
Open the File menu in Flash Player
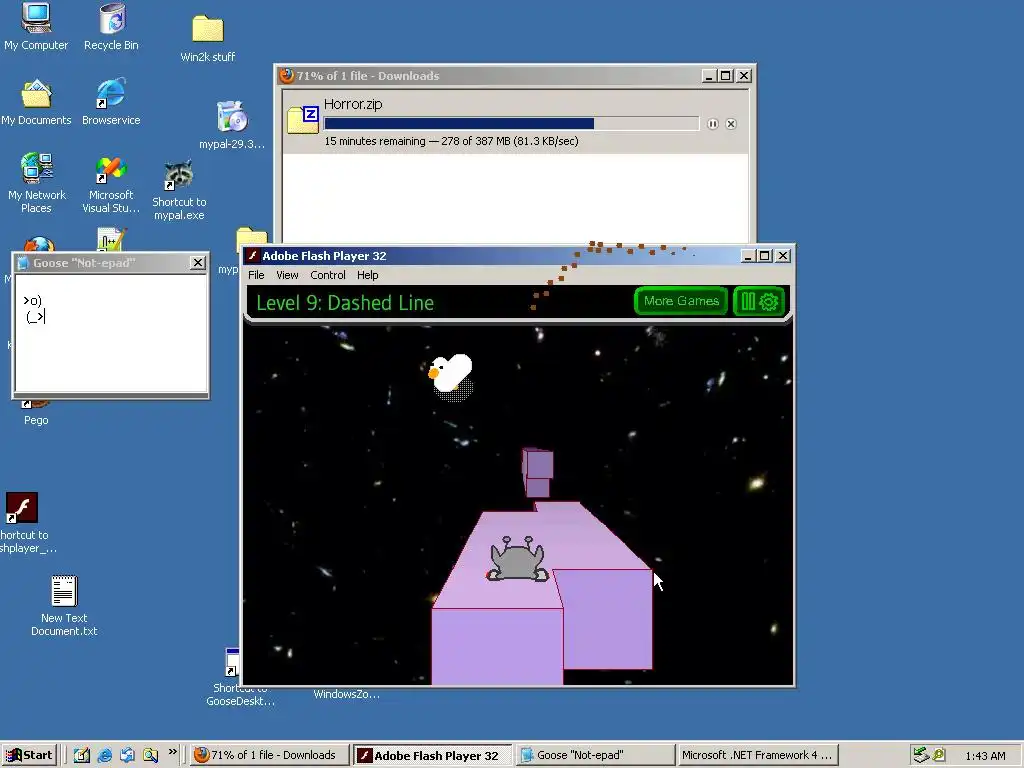[256, 275]
